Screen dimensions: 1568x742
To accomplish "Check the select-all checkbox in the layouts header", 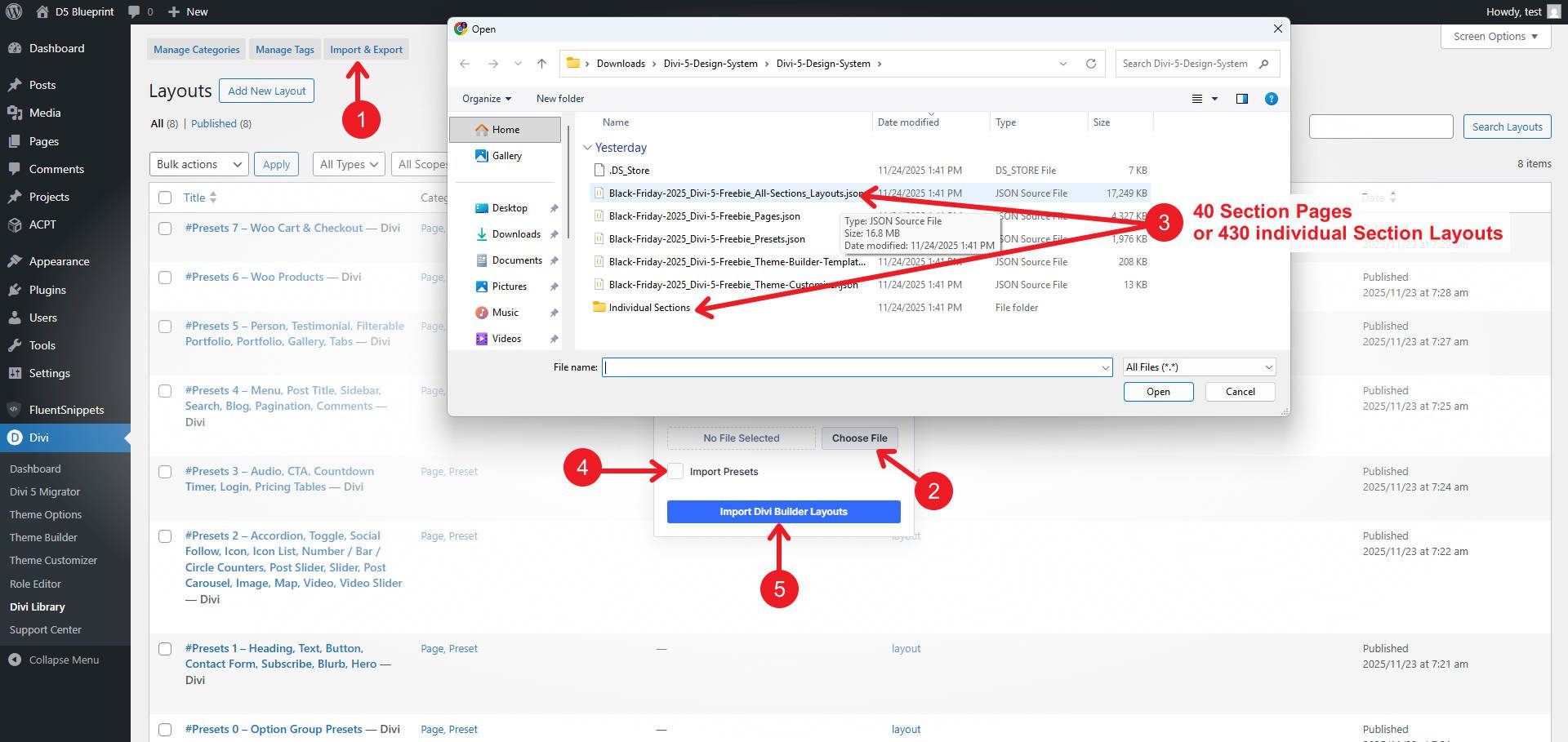I will [165, 197].
